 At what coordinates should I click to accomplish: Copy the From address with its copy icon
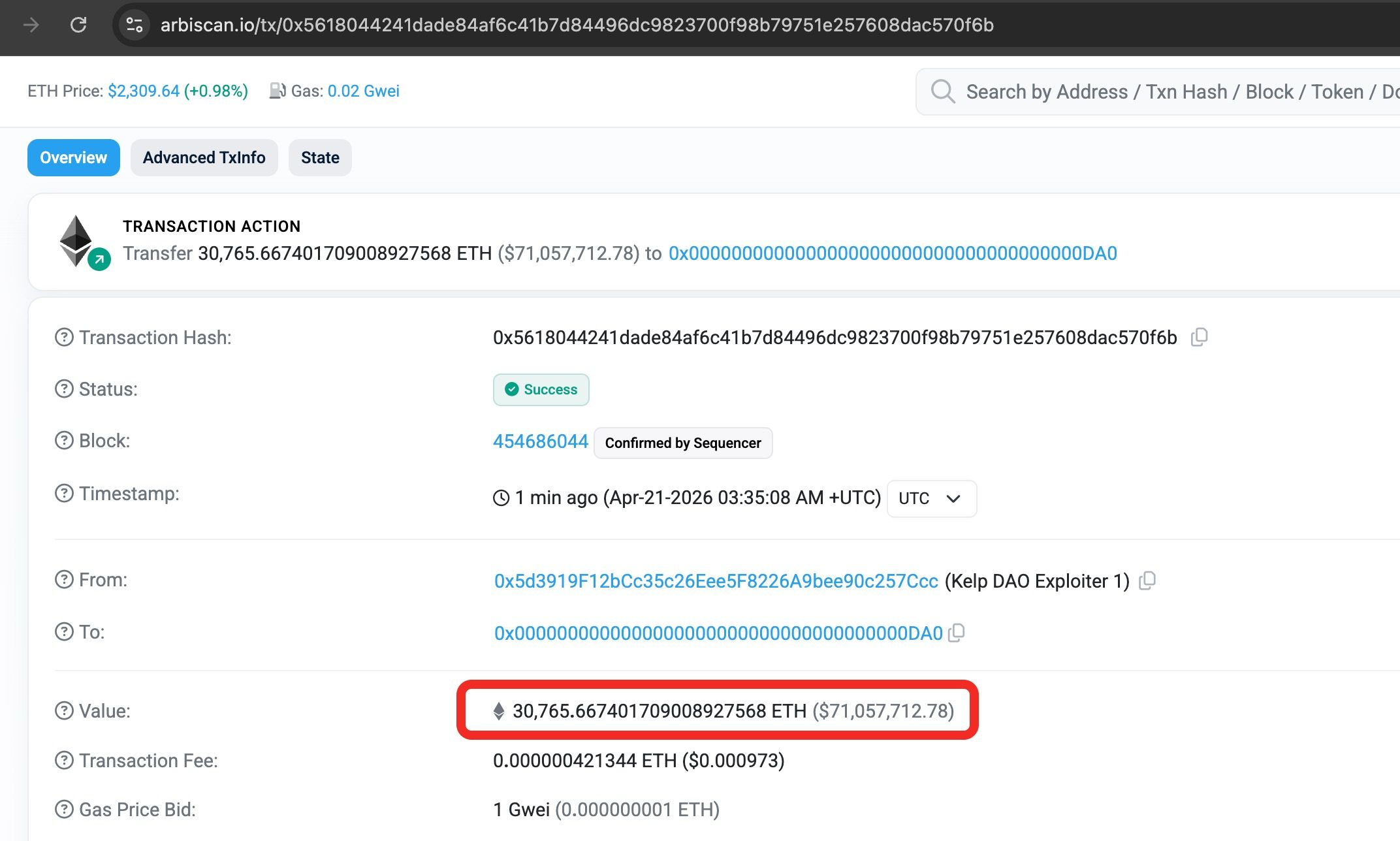1148,580
